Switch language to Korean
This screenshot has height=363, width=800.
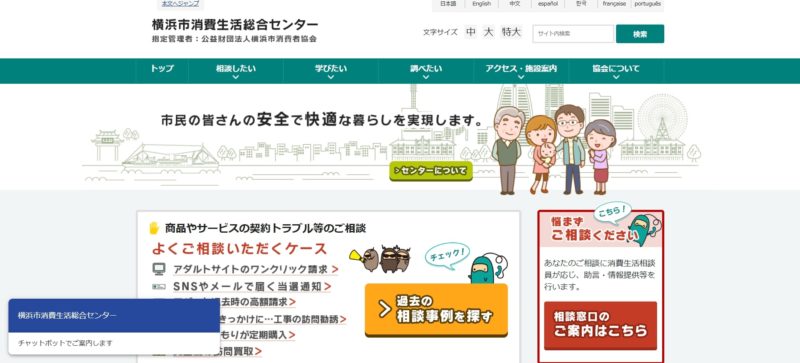point(581,4)
